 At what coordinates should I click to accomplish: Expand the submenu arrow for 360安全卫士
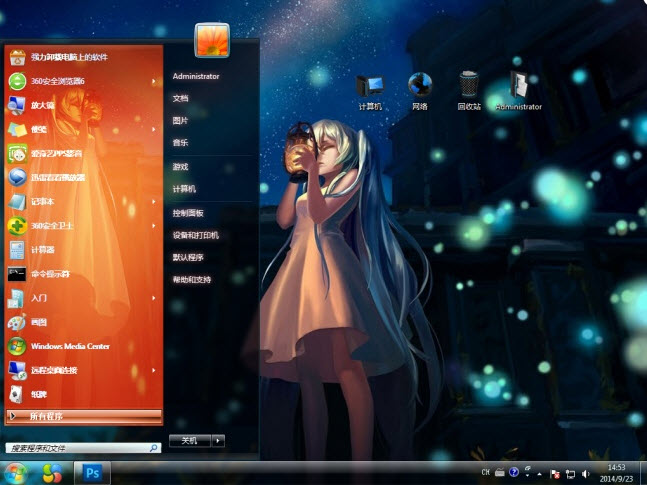[x=154, y=226]
